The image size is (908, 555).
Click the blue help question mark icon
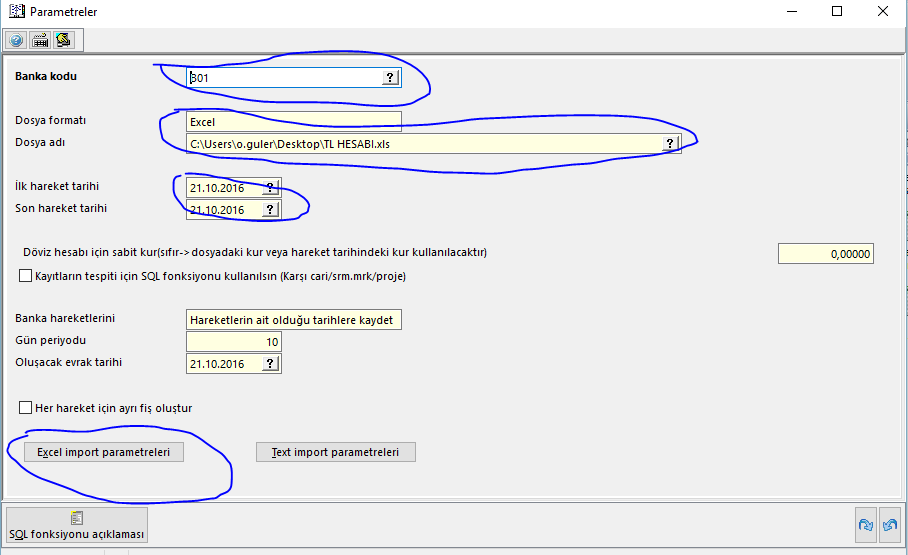coord(16,40)
